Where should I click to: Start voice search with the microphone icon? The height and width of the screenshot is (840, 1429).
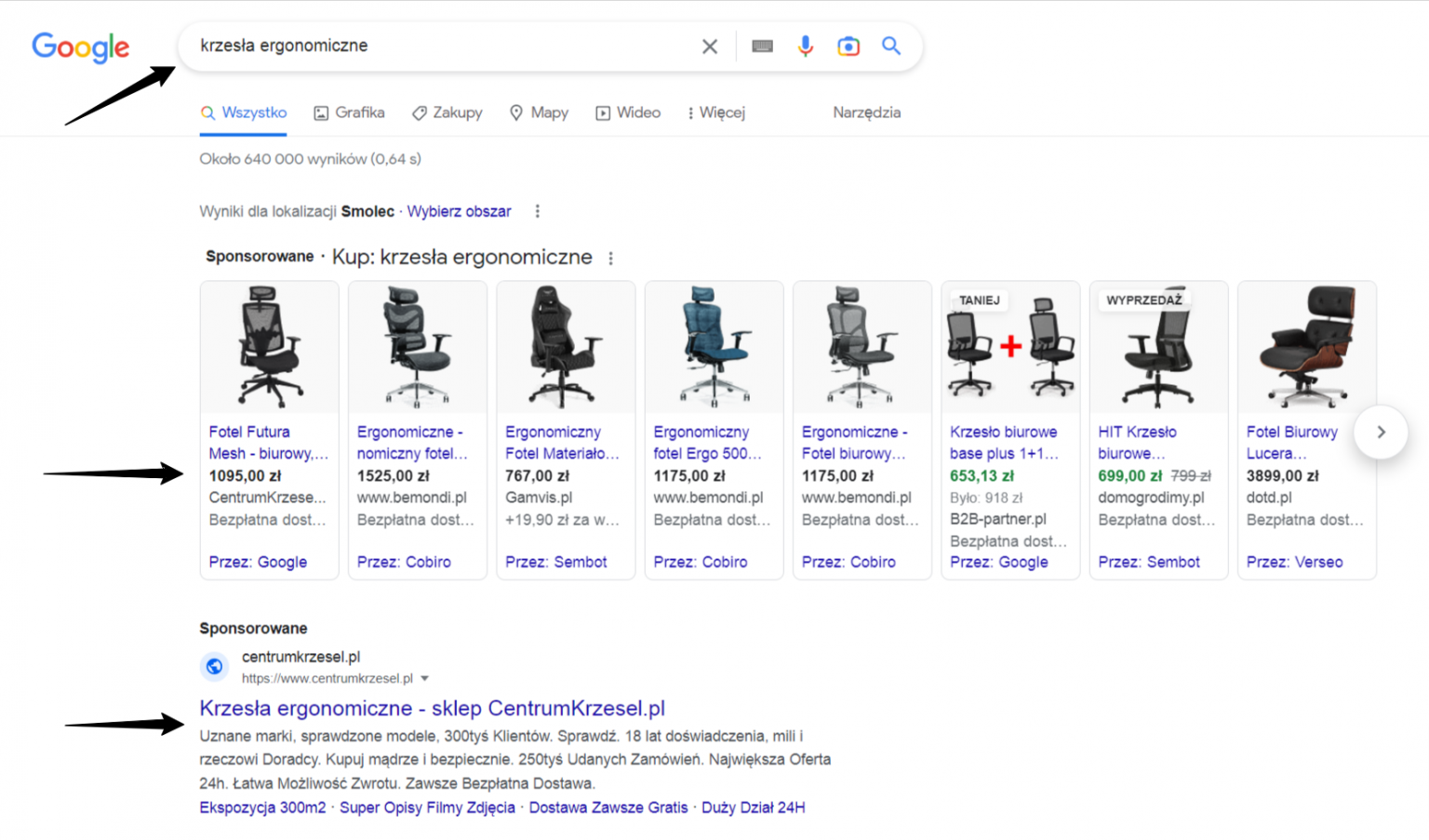point(805,47)
